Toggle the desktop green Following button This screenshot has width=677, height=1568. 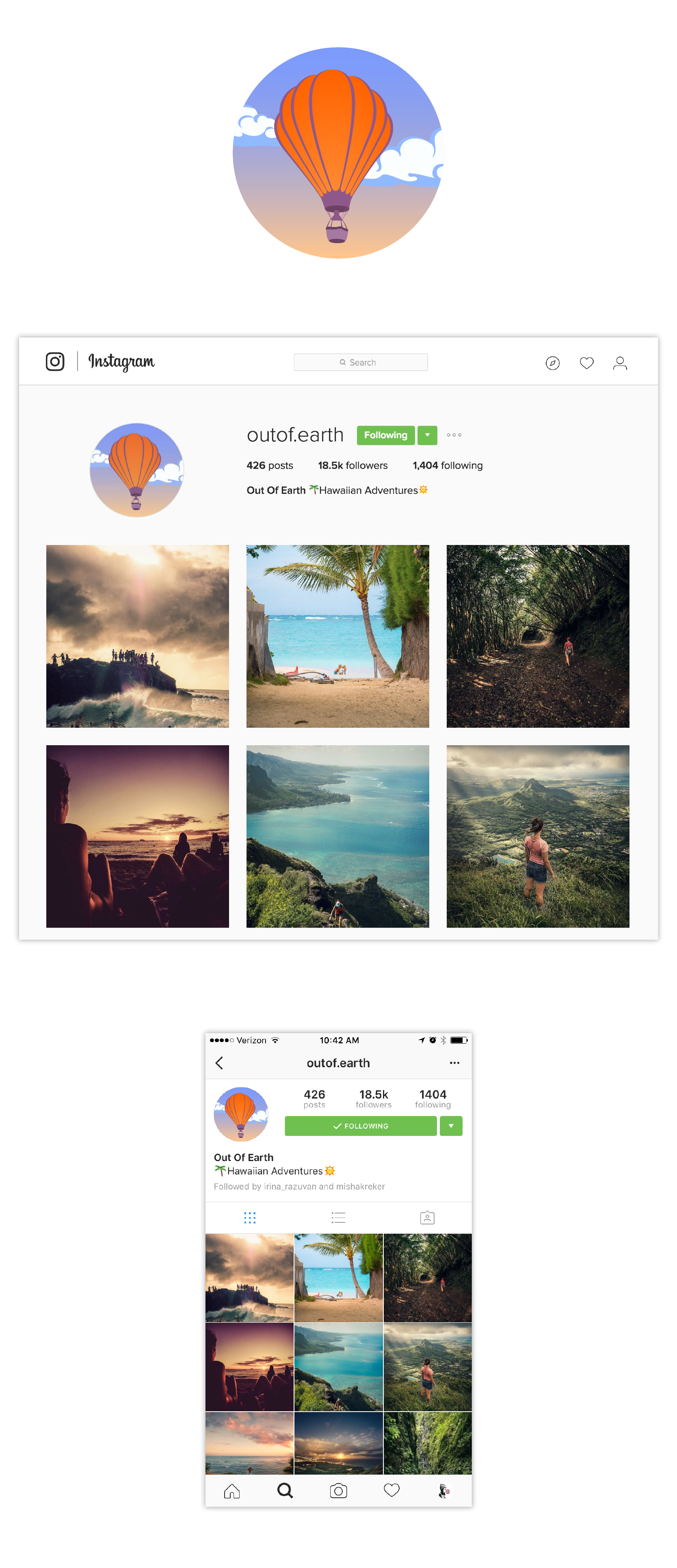coord(385,435)
